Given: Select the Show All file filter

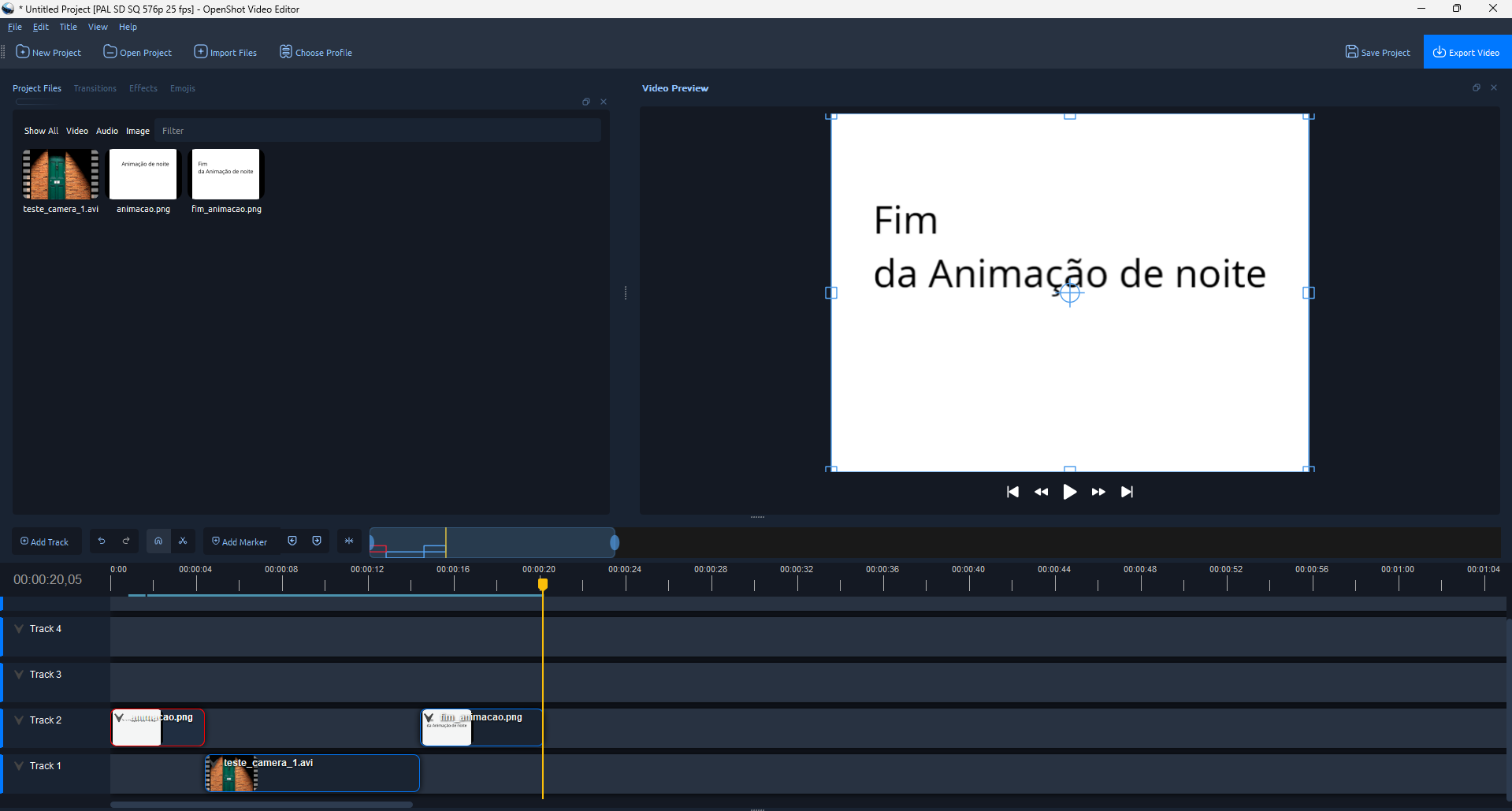Looking at the screenshot, I should click(41, 131).
